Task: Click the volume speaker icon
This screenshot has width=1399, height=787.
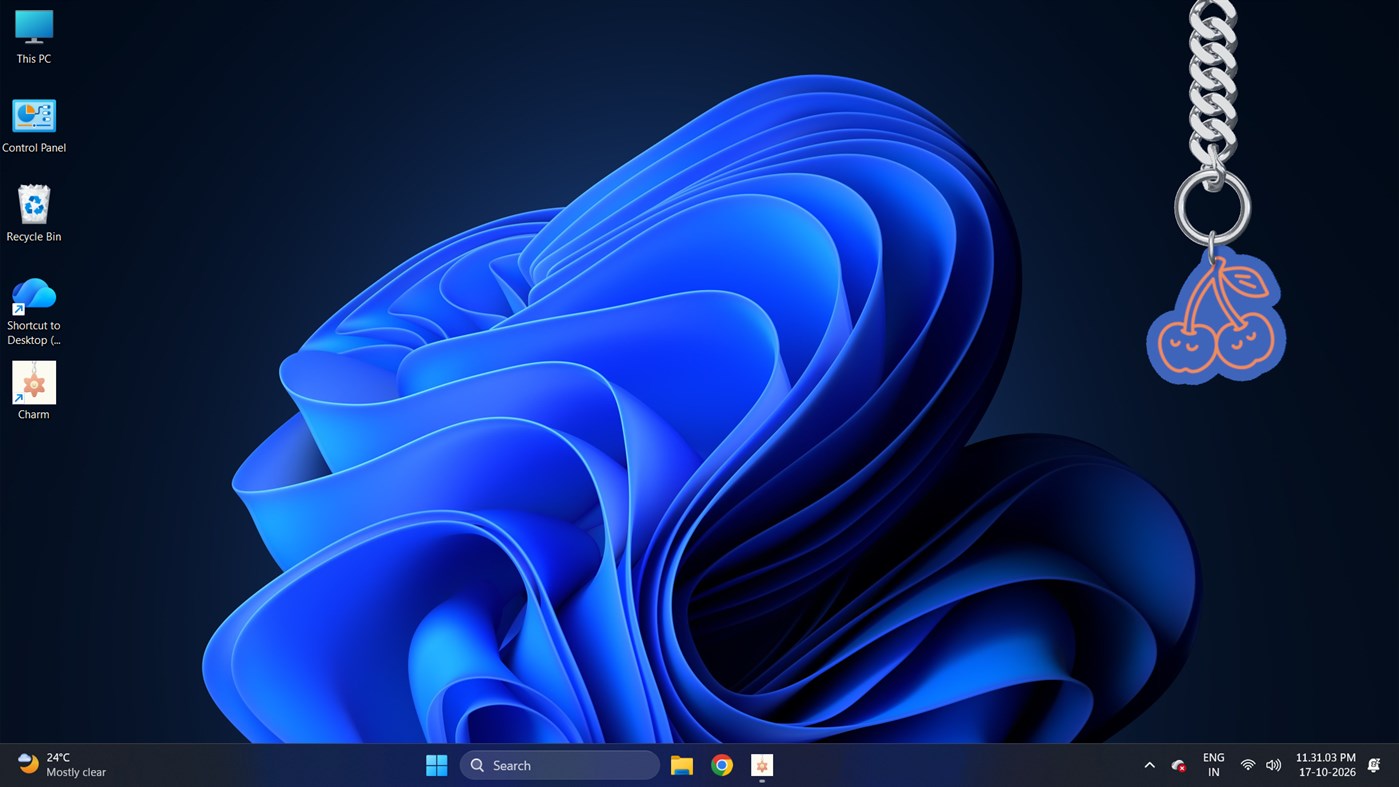Action: point(1273,766)
